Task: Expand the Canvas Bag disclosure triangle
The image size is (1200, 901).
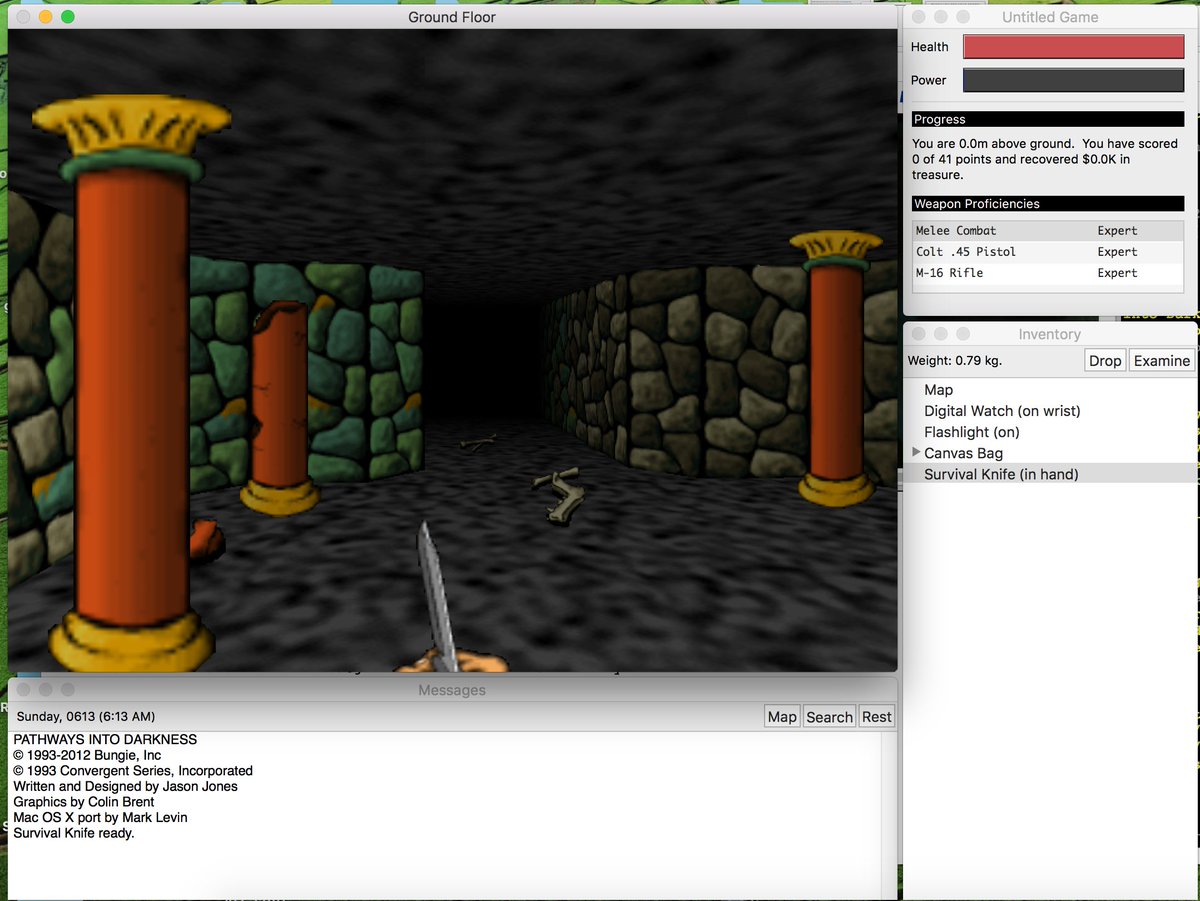Action: (916, 453)
